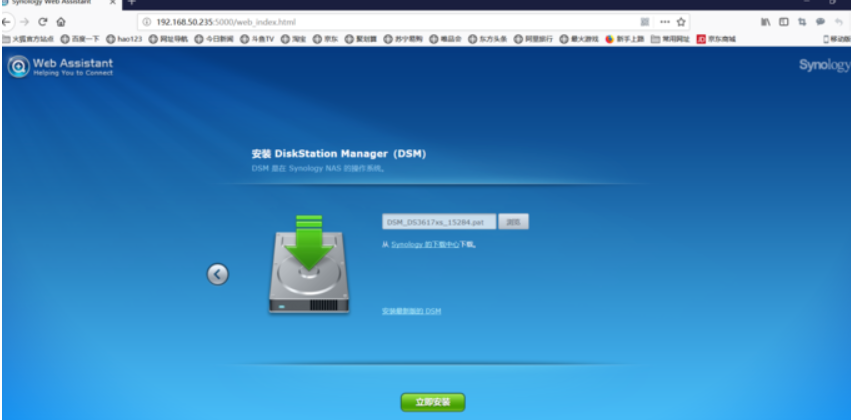Open the 网址导航 bookmark
851x420 pixels.
tap(168, 39)
